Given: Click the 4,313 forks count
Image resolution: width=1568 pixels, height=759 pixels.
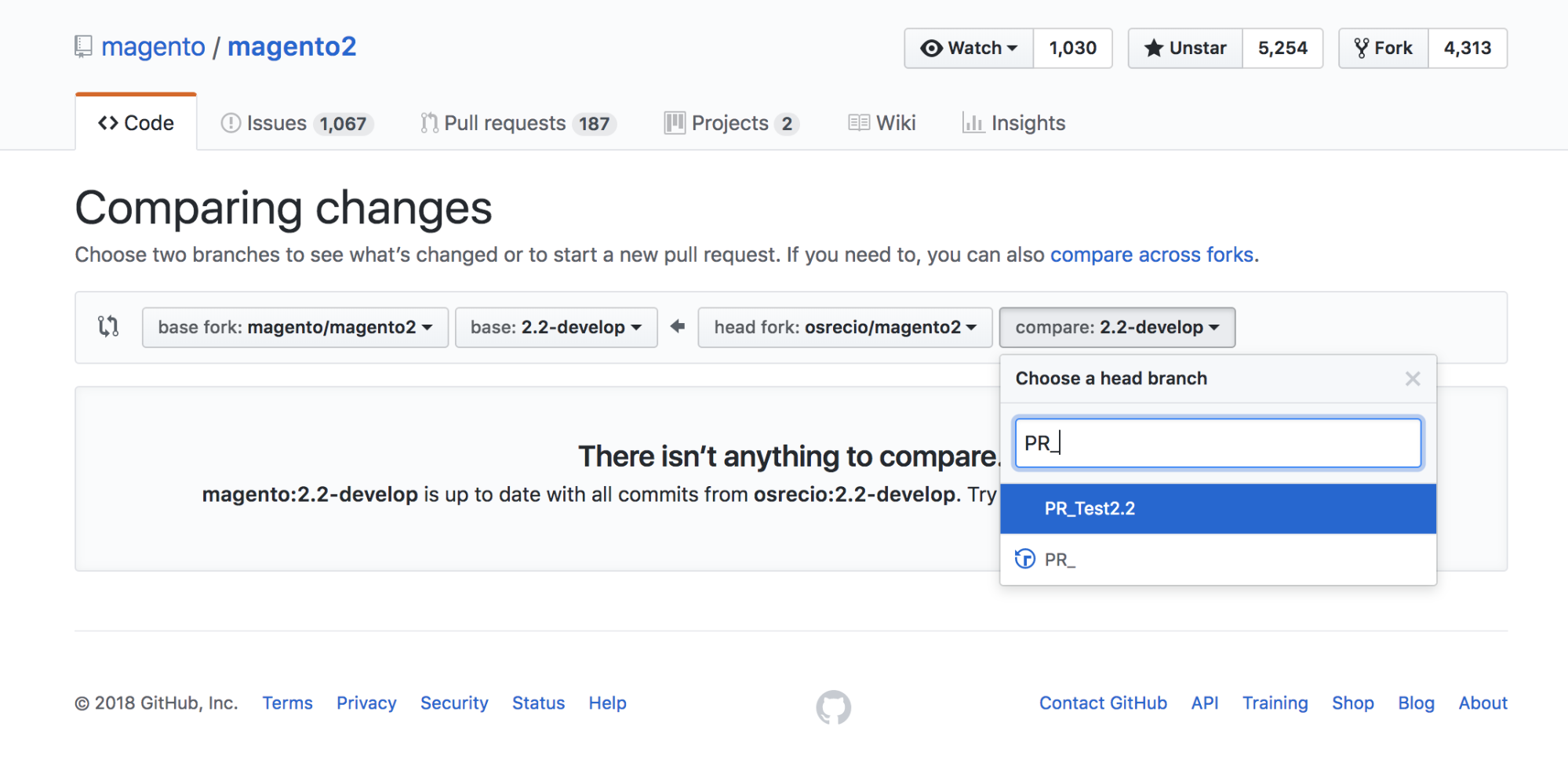Looking at the screenshot, I should point(1468,48).
